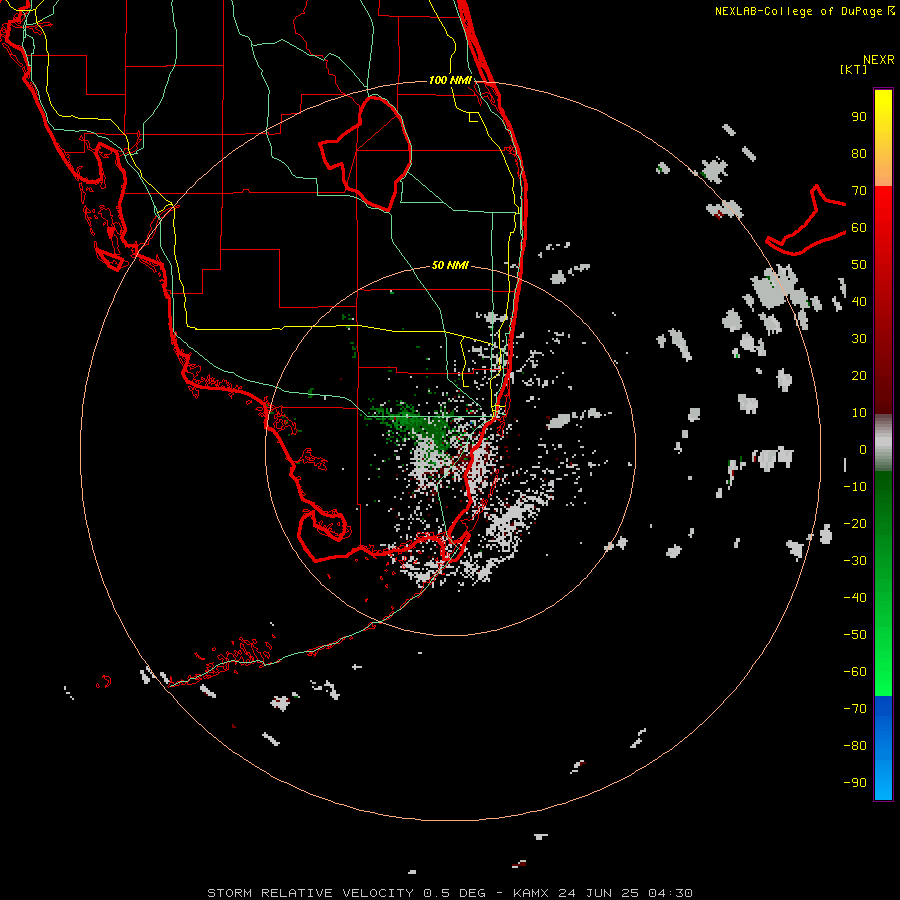Click the -60 value on velocity scale

coord(855,672)
